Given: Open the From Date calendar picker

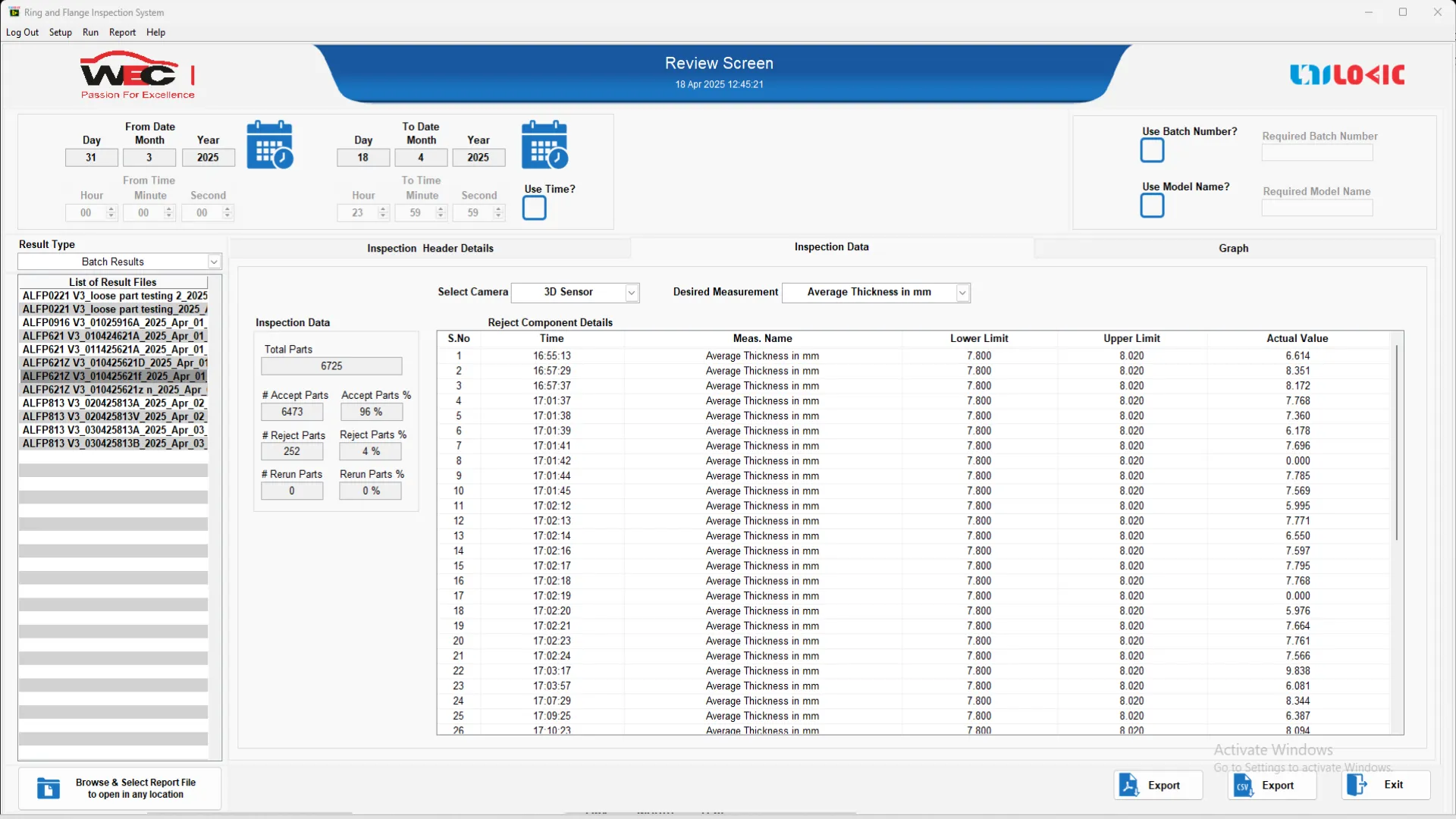Looking at the screenshot, I should 269,145.
